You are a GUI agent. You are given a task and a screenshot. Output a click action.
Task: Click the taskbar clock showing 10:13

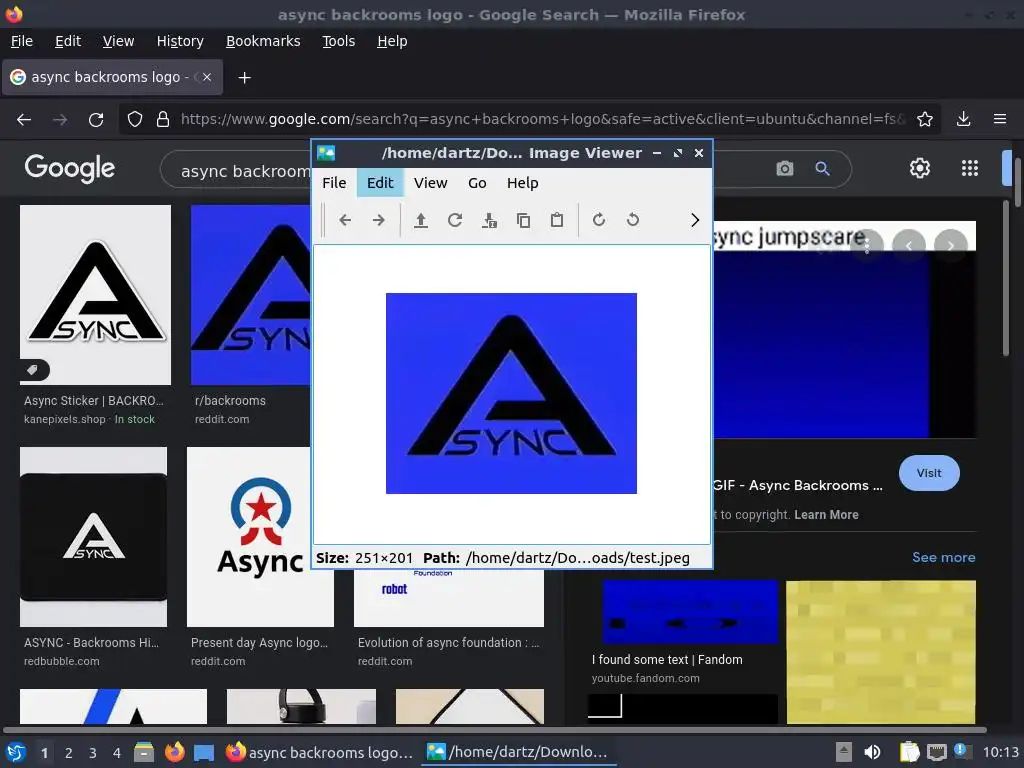pyautogui.click(x=1000, y=752)
